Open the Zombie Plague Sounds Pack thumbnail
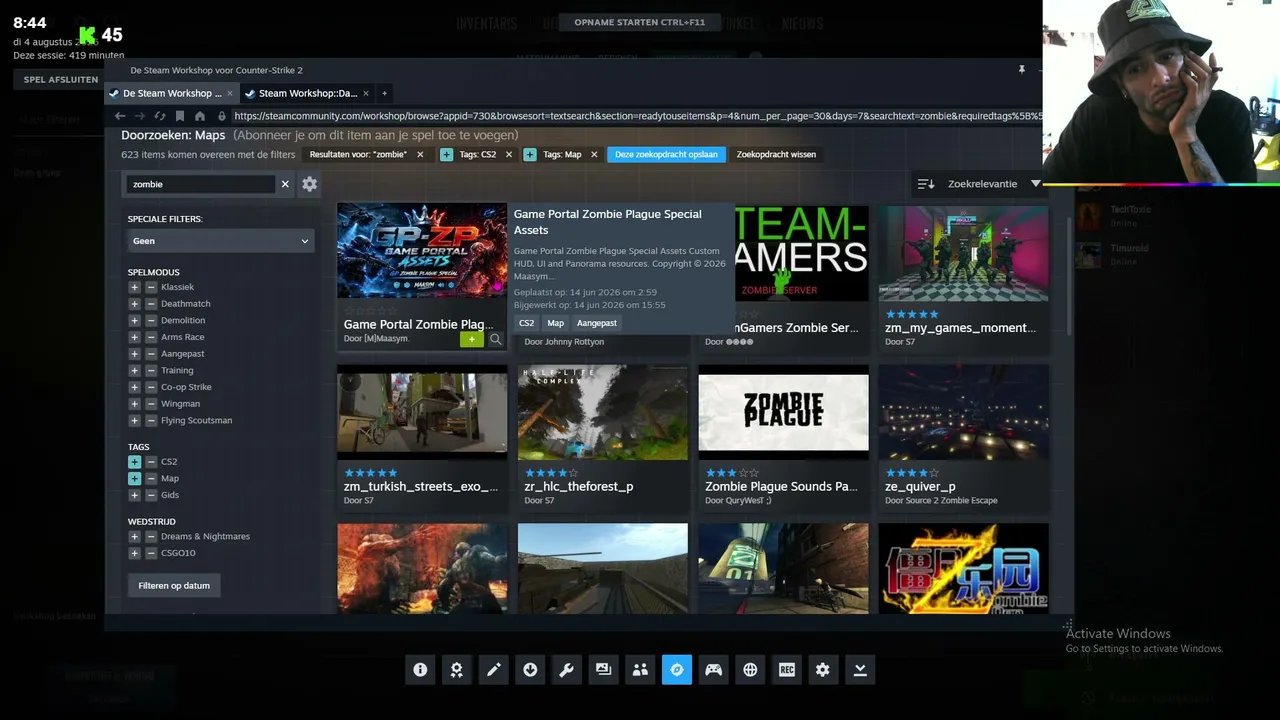The image size is (1280, 720). [x=783, y=412]
